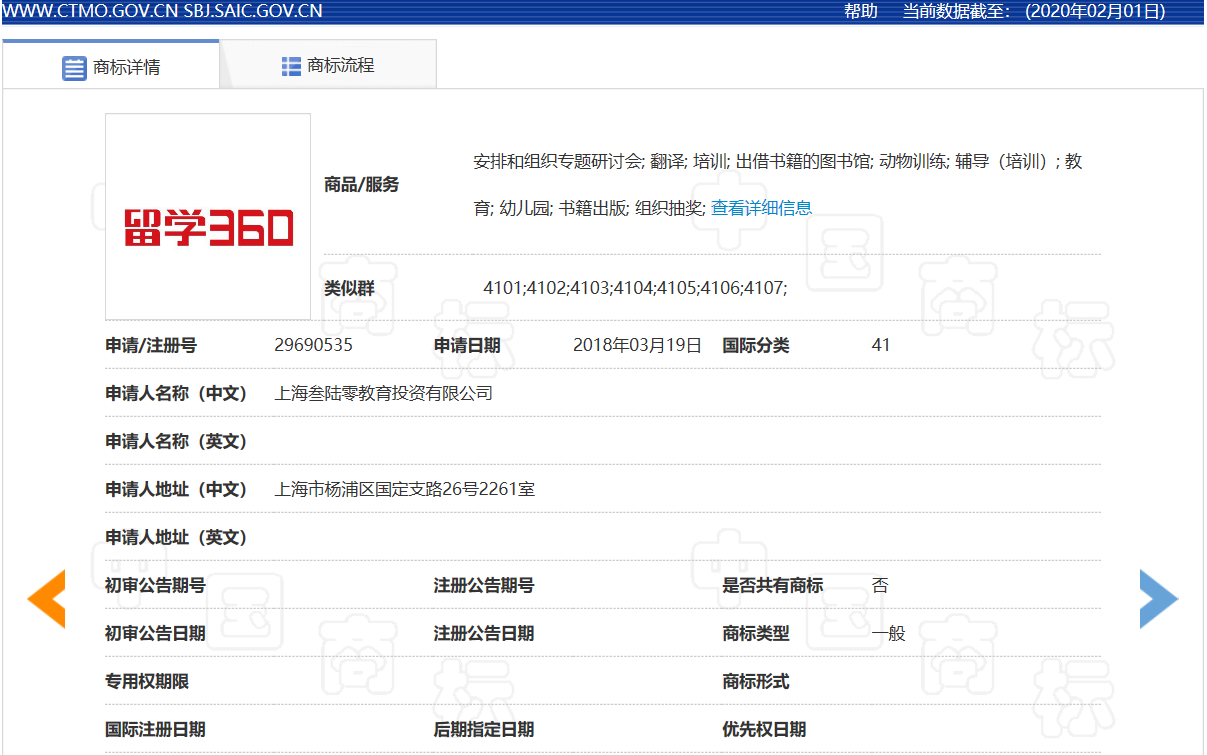Viewport: 1207px width, 755px height.
Task: Click the 国际分类 label
Action: click(x=756, y=345)
